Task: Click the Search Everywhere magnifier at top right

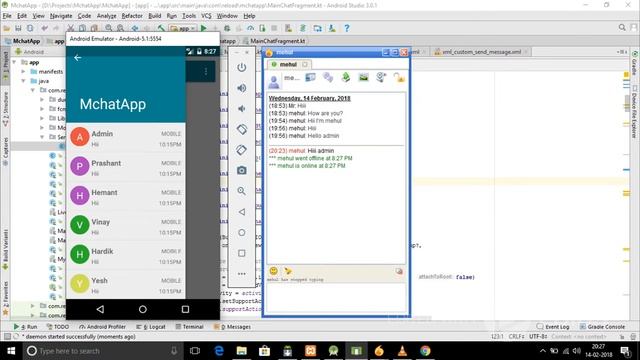Action: 622,27
